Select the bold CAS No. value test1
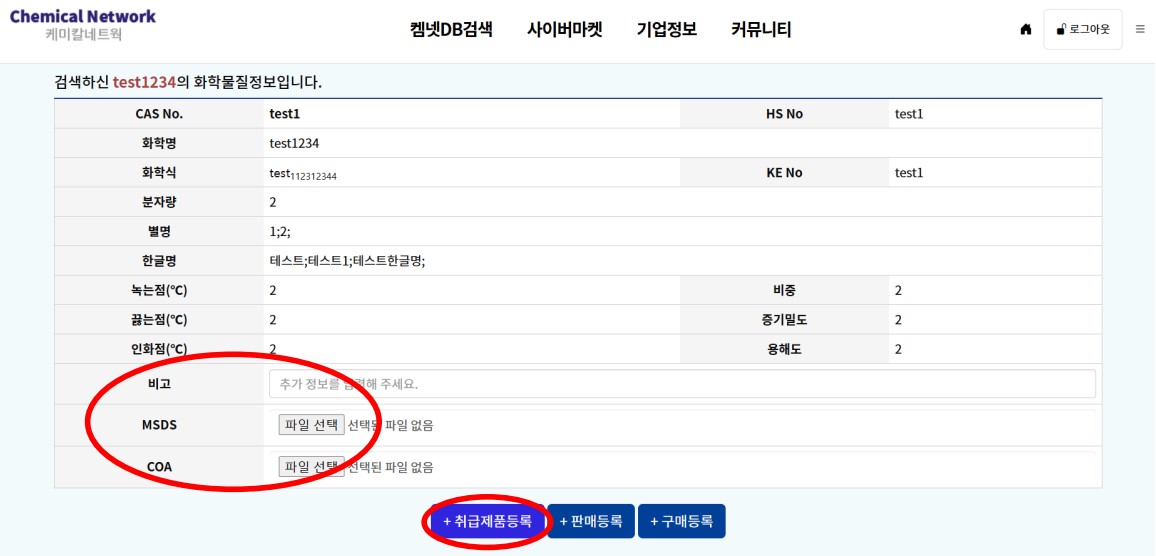This screenshot has width=1156, height=556. coord(284,114)
